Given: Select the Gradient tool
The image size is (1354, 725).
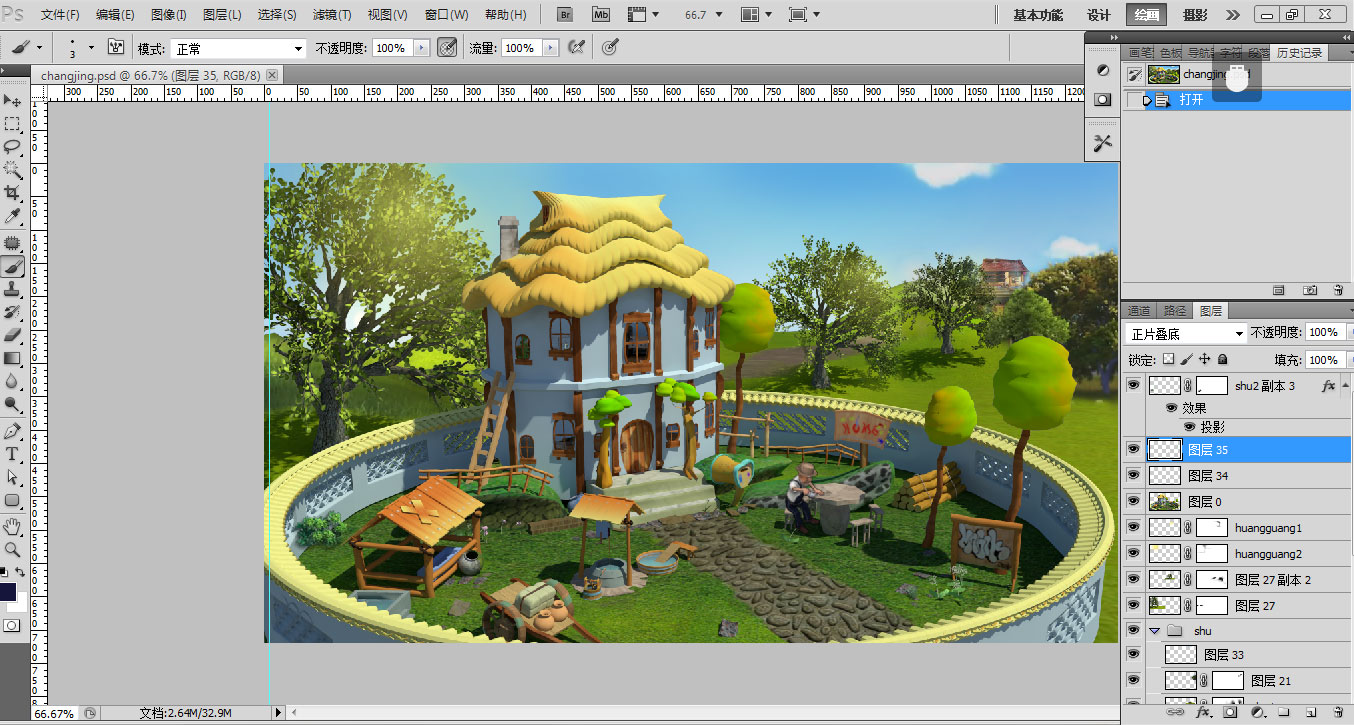Looking at the screenshot, I should click(12, 358).
